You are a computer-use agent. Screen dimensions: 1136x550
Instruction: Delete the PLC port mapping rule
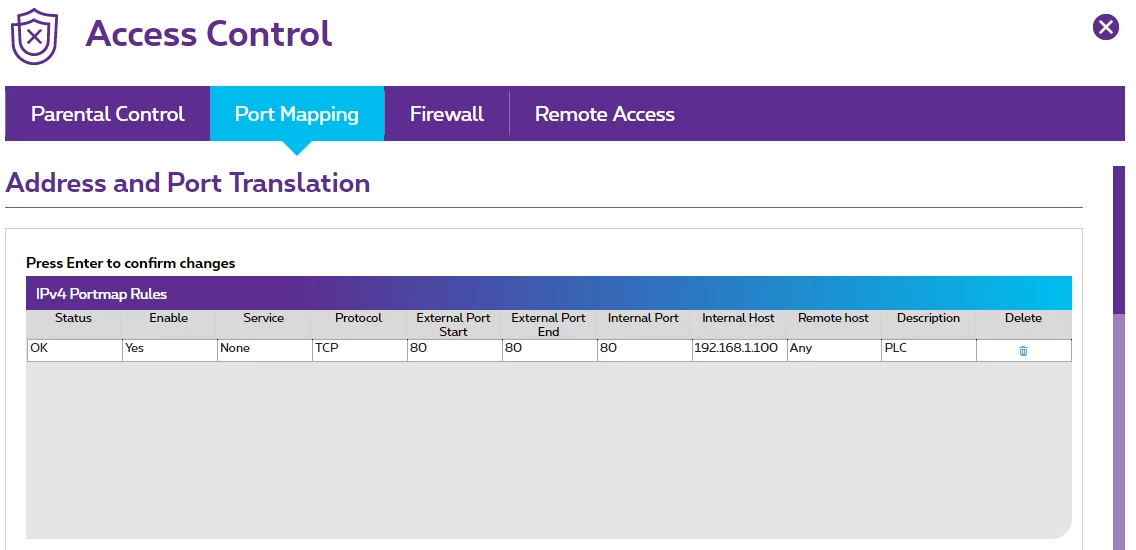(1023, 350)
